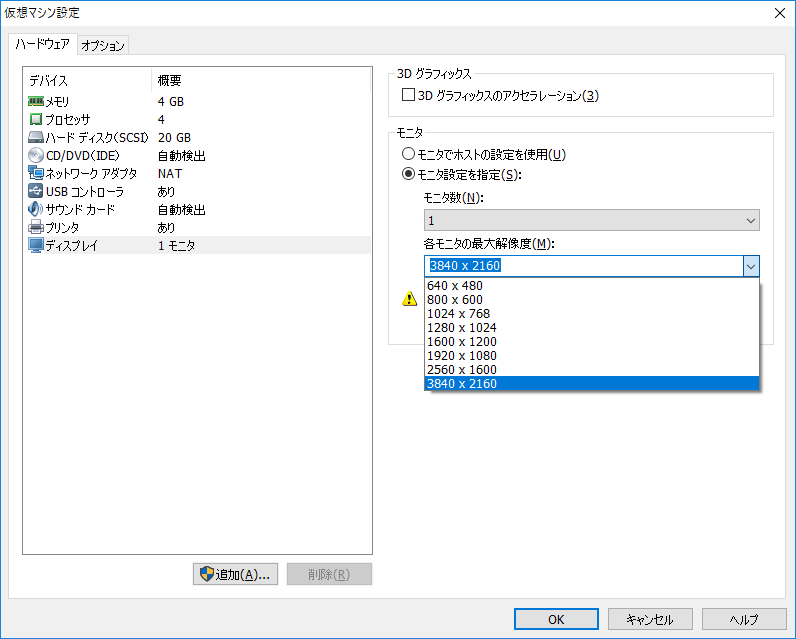Select the CD/DVD(IDE) row label
This screenshot has height=639, width=796.
83,156
